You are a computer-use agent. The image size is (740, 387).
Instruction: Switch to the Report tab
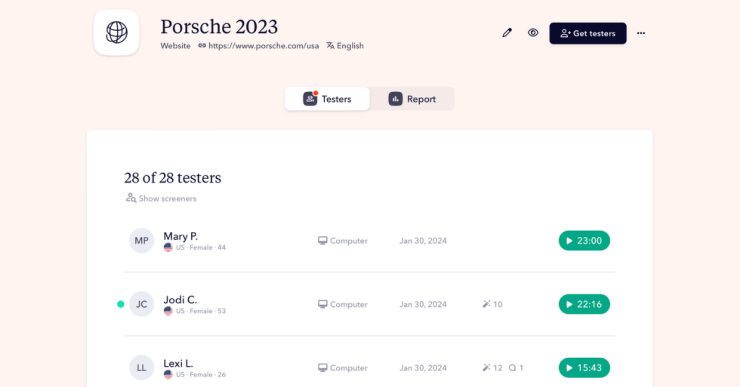(x=412, y=99)
